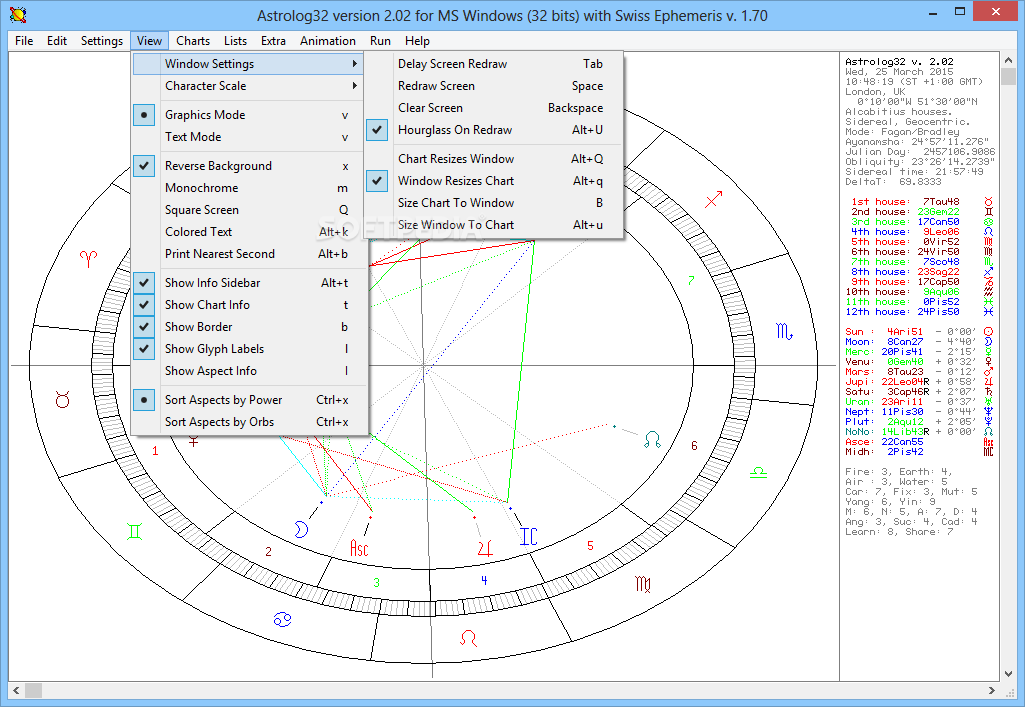The width and height of the screenshot is (1025, 707).
Task: Click the horizontal scrollbar left arrow
Action: pyautogui.click(x=16, y=690)
